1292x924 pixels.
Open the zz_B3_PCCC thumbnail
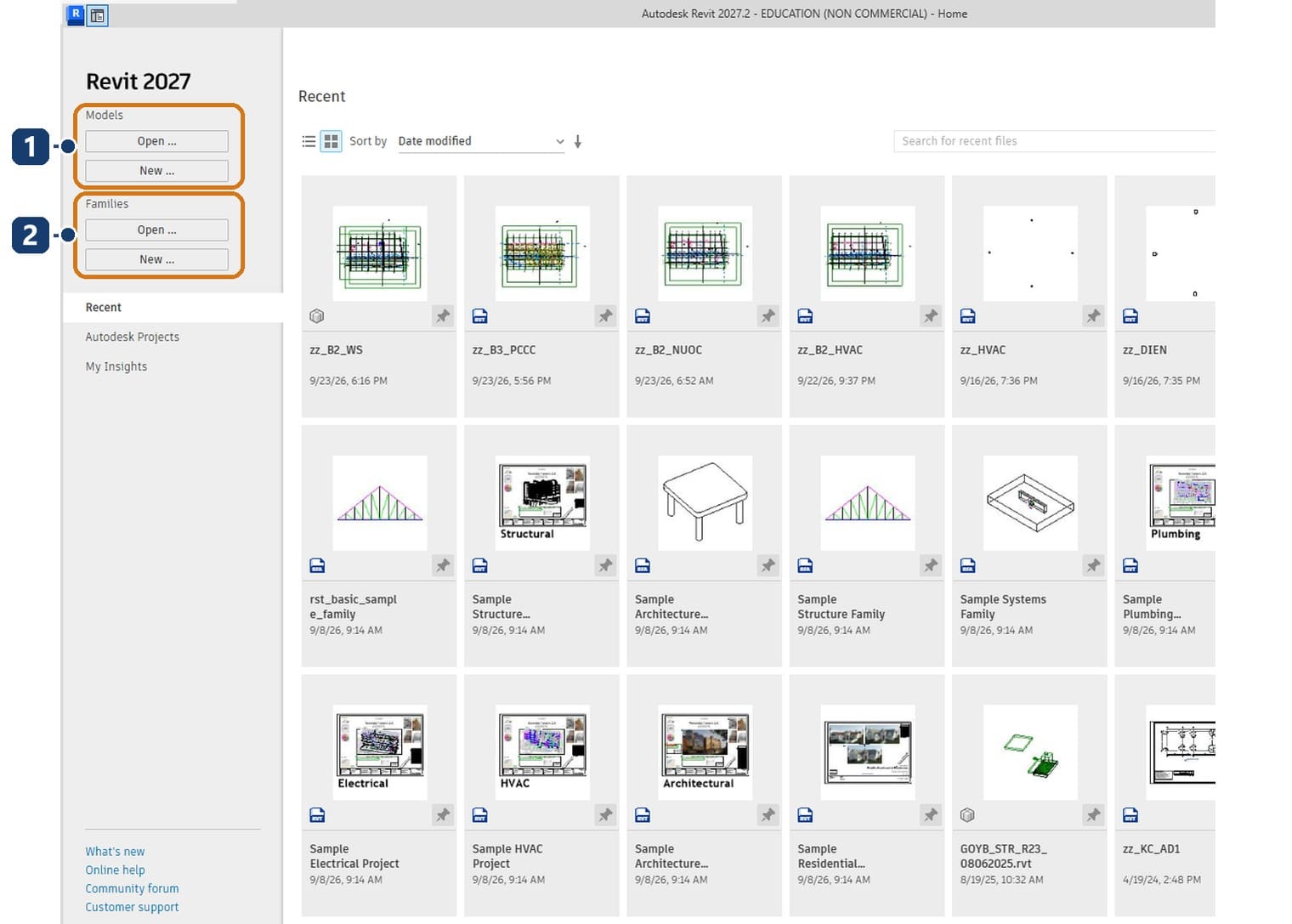[542, 253]
